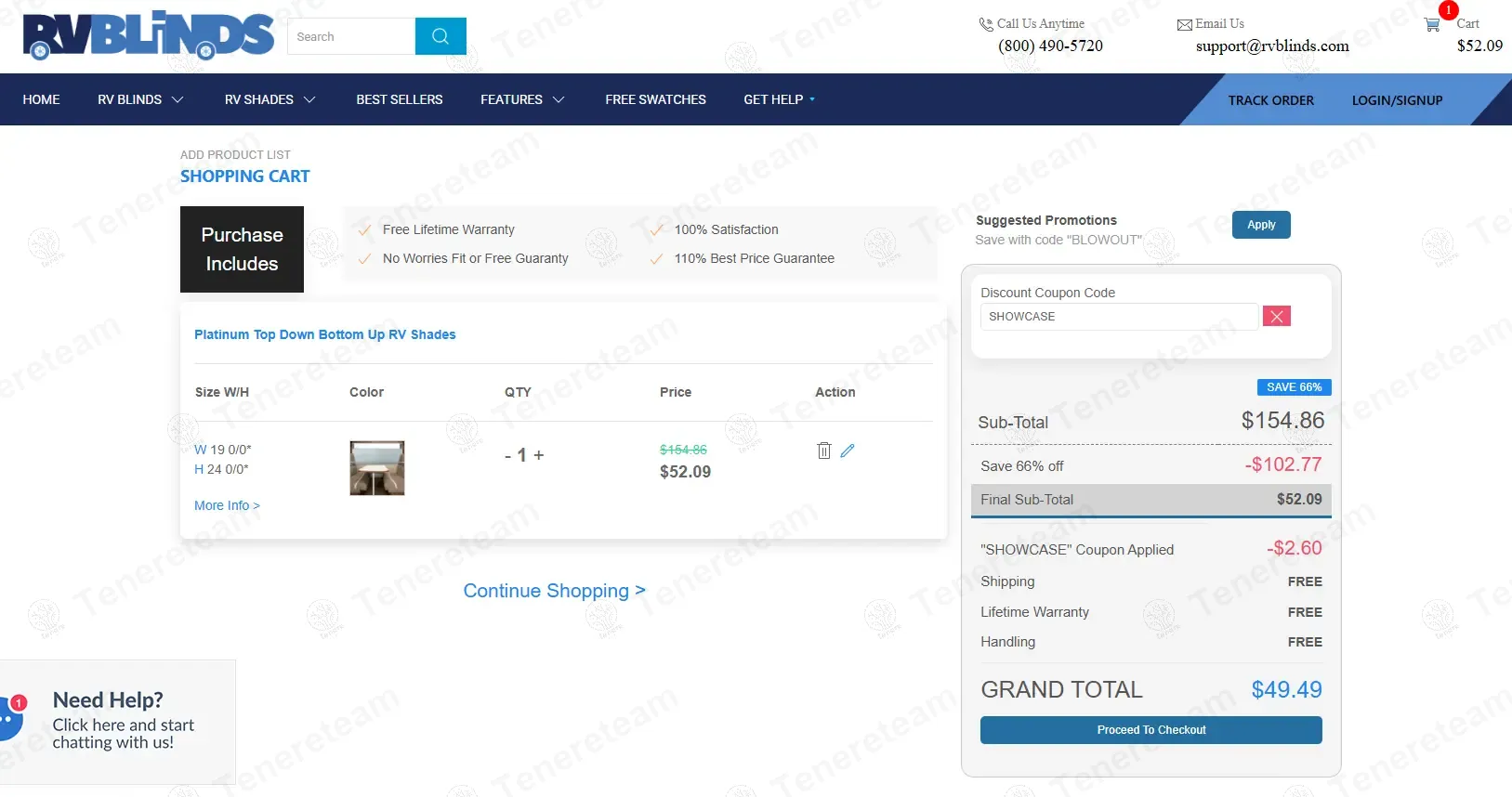Click 110% Best Price Guarantee text

(x=754, y=258)
